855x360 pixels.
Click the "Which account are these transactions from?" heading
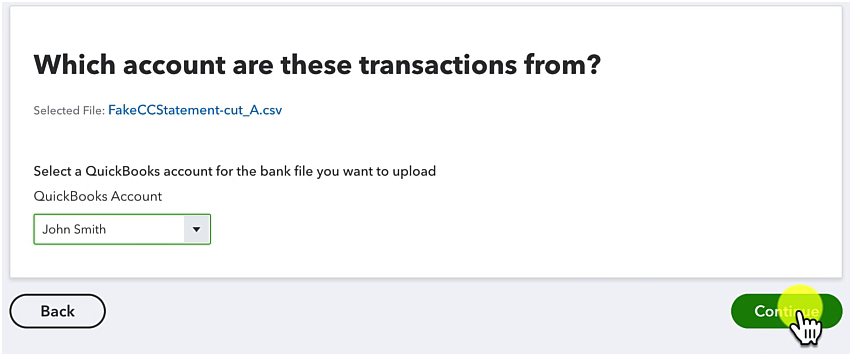[317, 65]
